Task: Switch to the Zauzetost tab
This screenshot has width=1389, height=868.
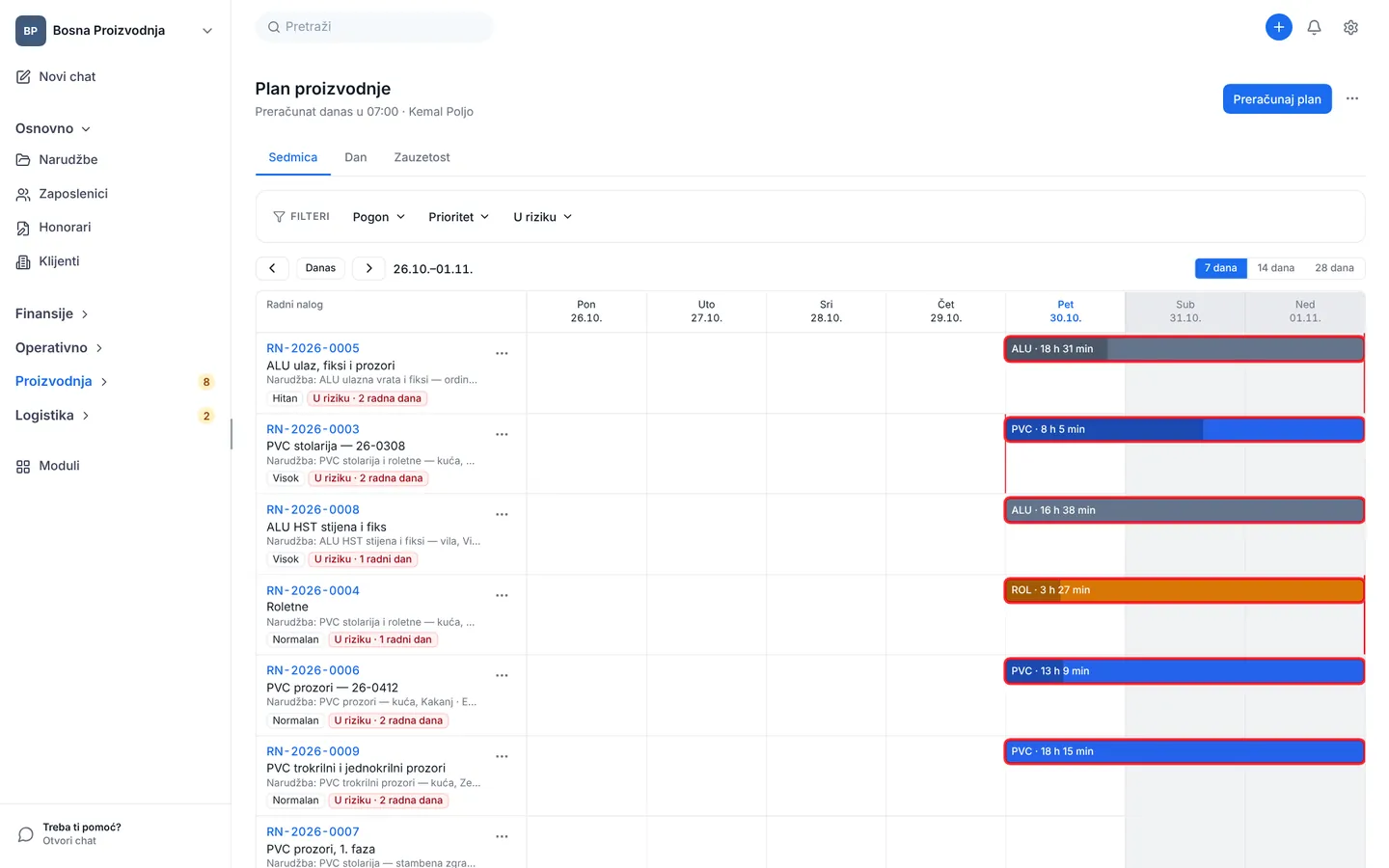Action: (422, 157)
